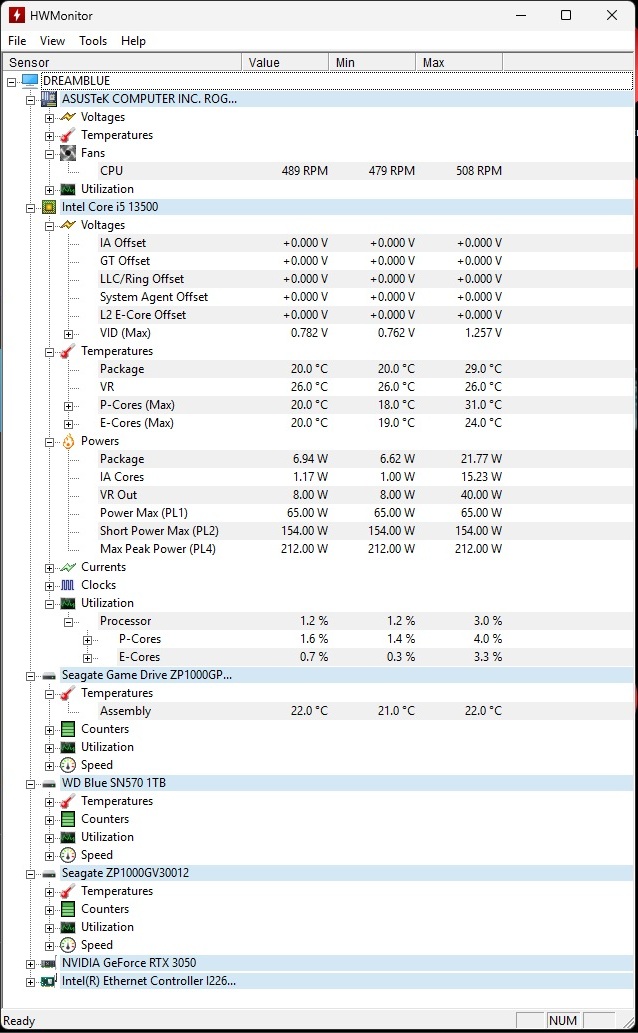
Task: Click the Intel Ethernet Controller network card icon
Action: pyautogui.click(x=49, y=981)
